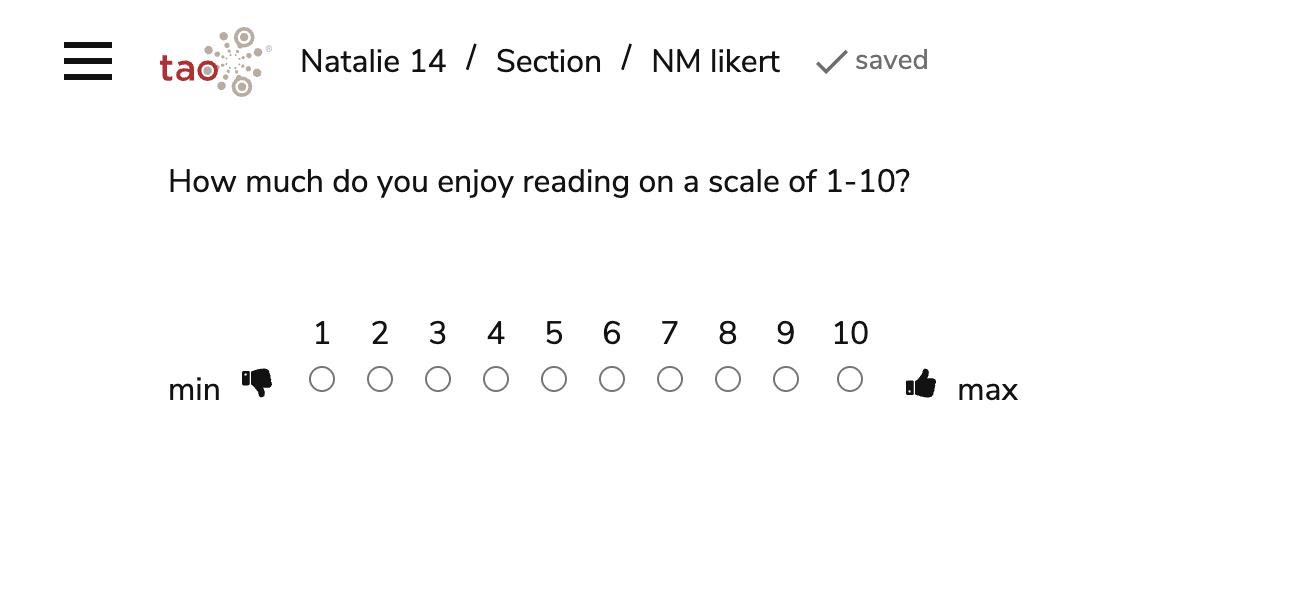1308x592 pixels.
Task: Select rating 1 on the scale
Action: 321,379
